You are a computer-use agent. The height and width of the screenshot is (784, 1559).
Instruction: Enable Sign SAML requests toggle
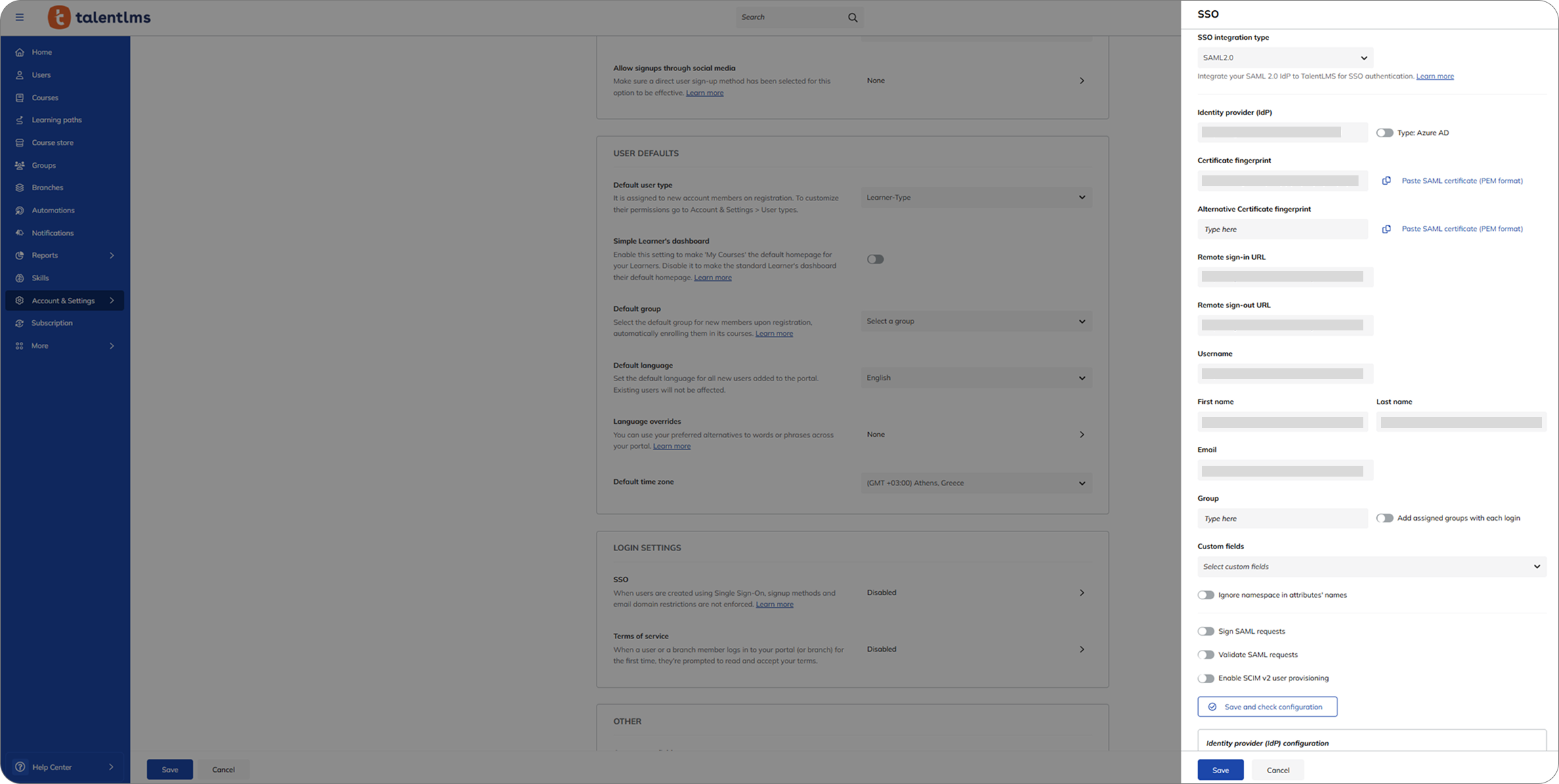point(1205,631)
